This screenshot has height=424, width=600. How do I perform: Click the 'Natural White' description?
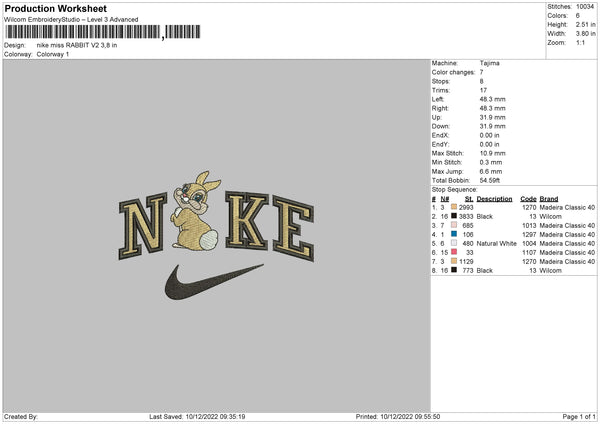coord(497,243)
